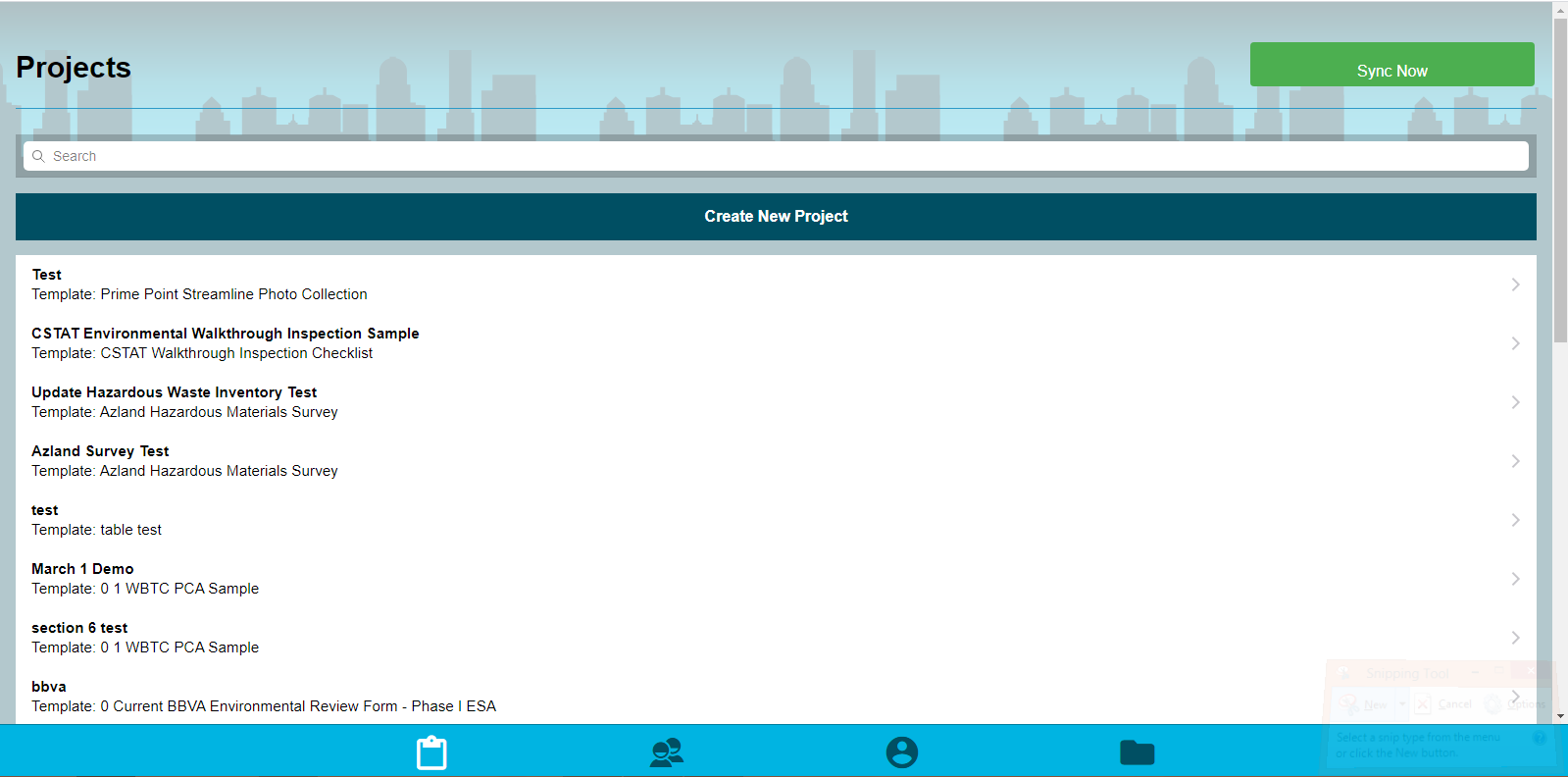Click chevron arrow for section 6 test
The image size is (1568, 777).
click(1515, 638)
